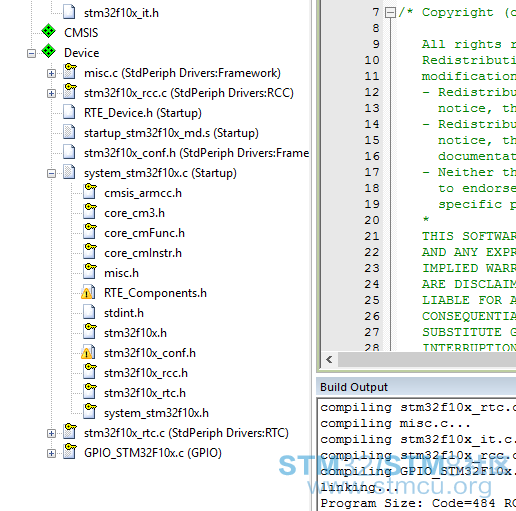516x511 pixels.
Task: Collapse the system_stm32f10x.c node
Action: (51, 173)
